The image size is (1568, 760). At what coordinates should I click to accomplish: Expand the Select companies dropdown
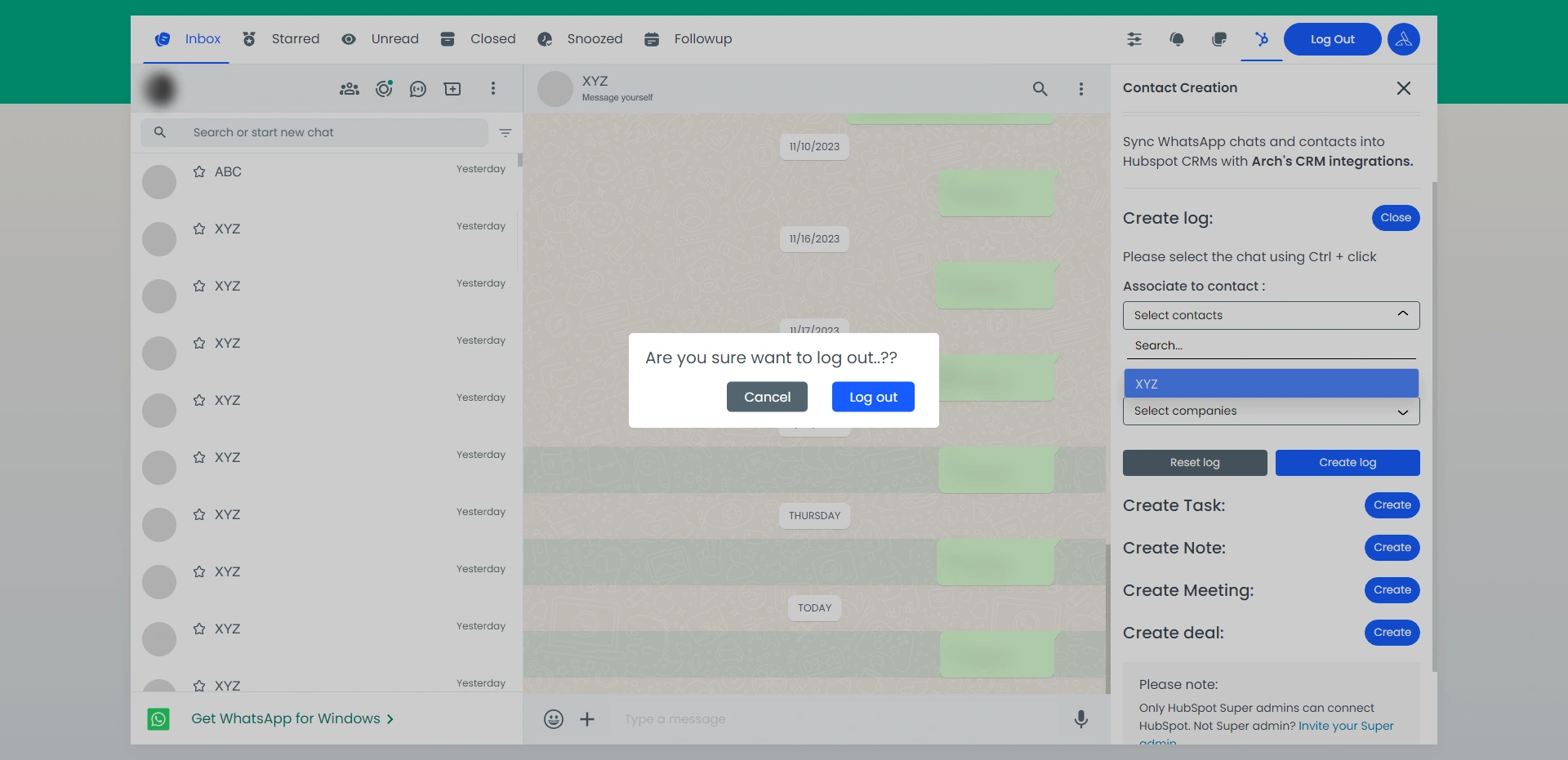1402,411
